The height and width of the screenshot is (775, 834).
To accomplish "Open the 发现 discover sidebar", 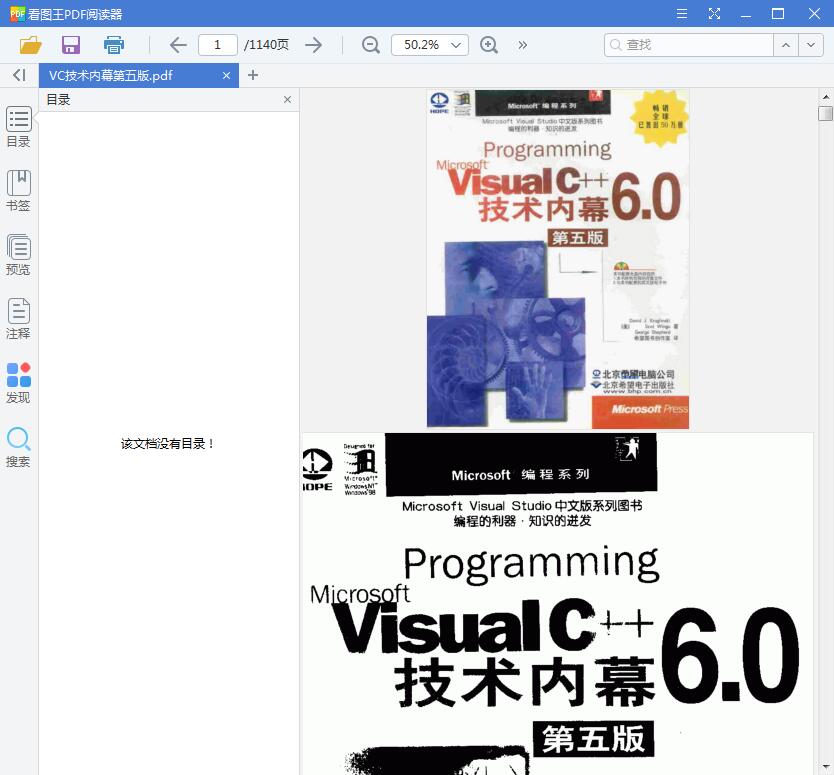I will point(19,383).
